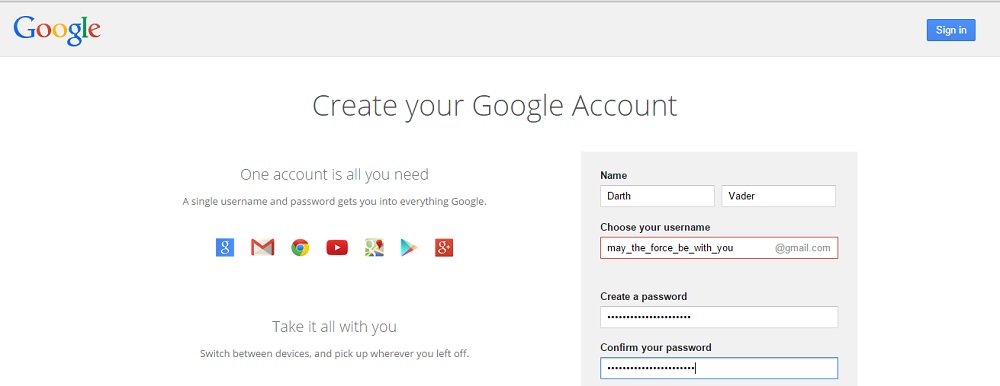Click the Choose your username label

pyautogui.click(x=655, y=227)
